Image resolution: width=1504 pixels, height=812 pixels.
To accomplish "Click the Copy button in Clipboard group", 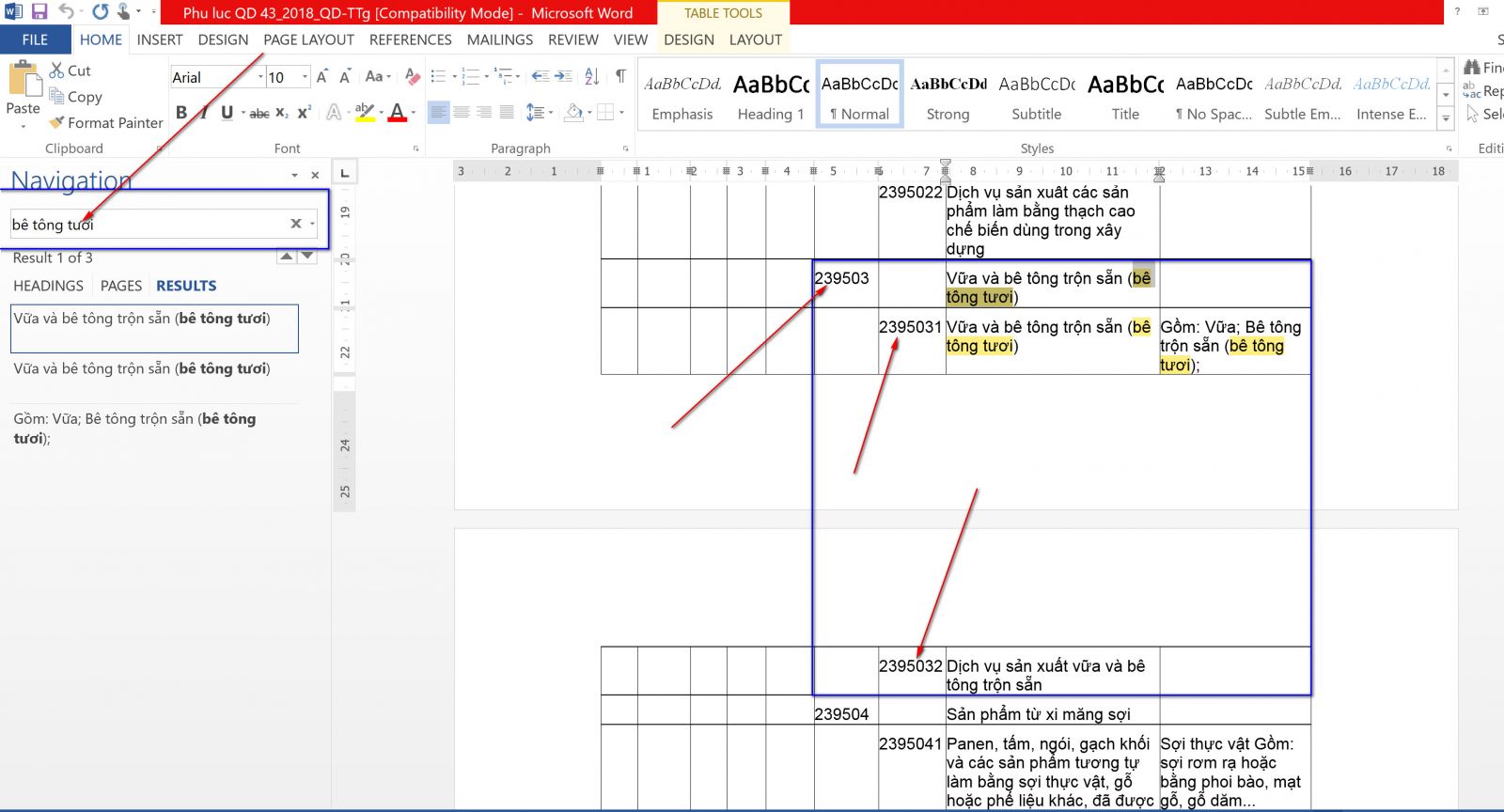I will tap(75, 97).
